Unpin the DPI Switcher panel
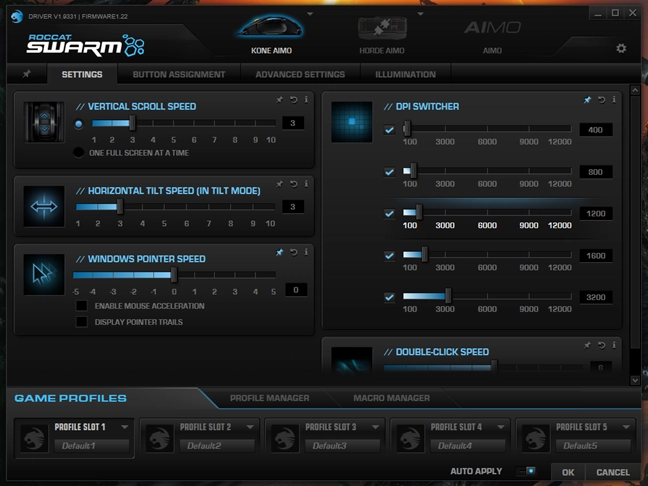 (587, 100)
